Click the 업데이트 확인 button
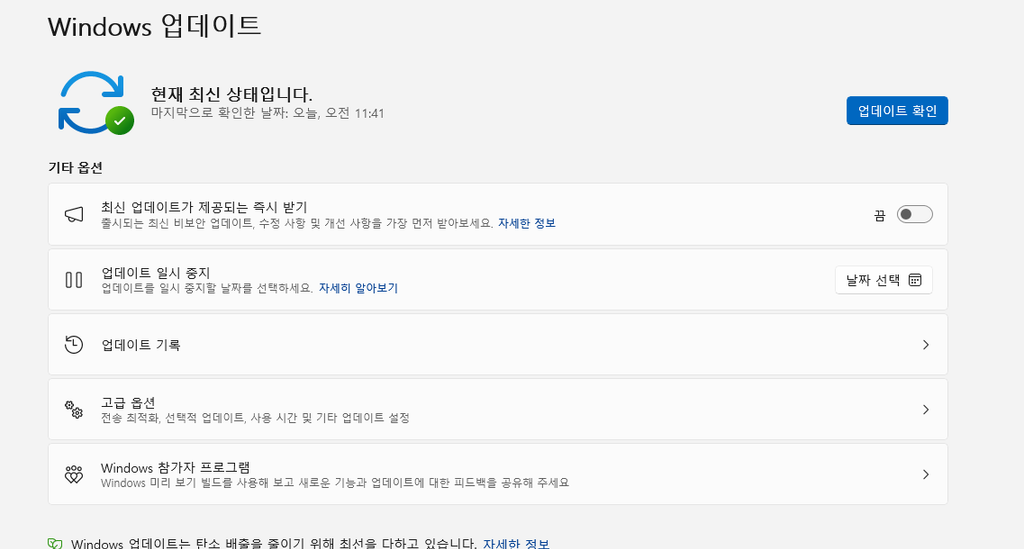 [897, 111]
